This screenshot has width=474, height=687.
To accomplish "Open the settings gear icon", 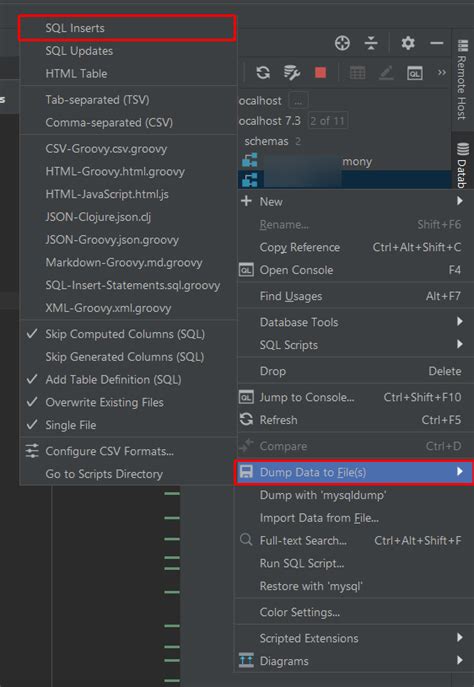I will pyautogui.click(x=408, y=43).
